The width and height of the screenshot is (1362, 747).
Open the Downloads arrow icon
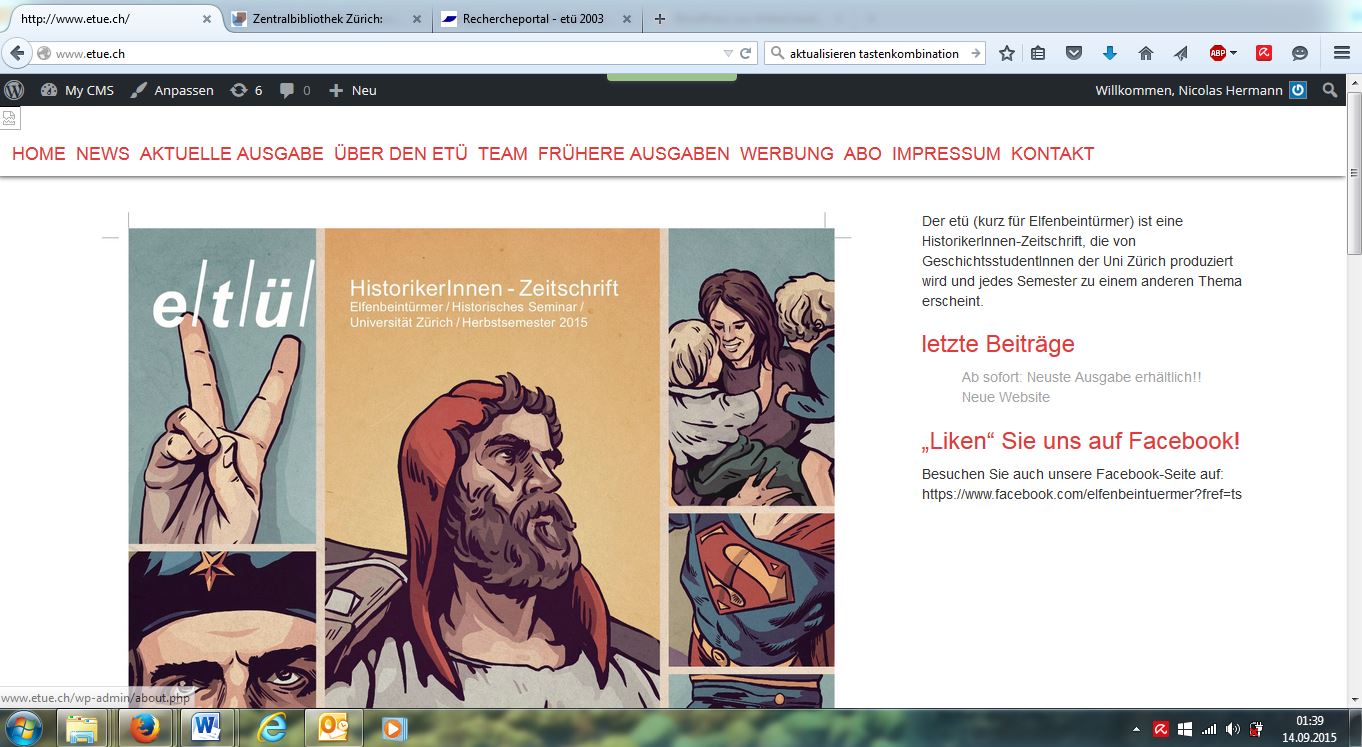pos(1110,54)
